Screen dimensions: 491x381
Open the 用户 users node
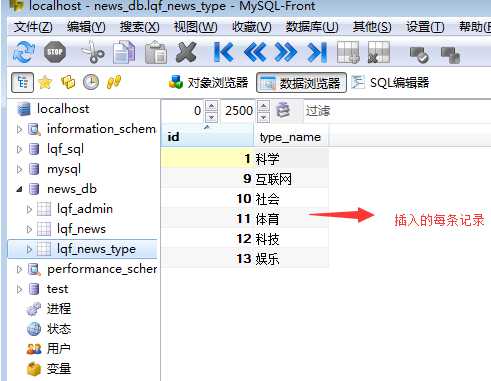(x=49, y=349)
